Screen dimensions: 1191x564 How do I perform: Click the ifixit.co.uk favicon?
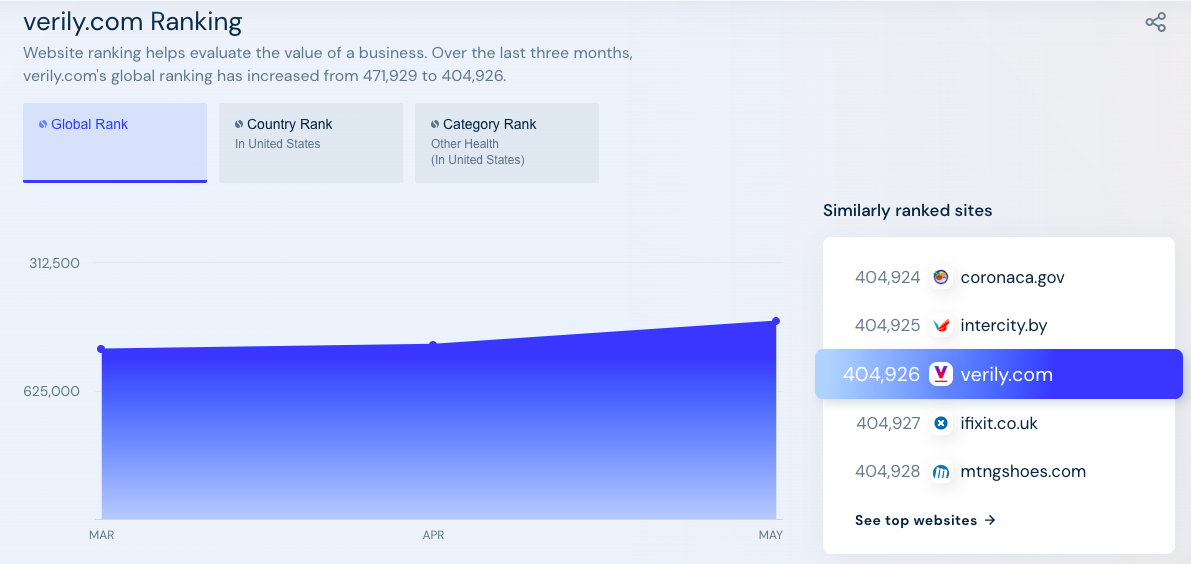point(940,424)
